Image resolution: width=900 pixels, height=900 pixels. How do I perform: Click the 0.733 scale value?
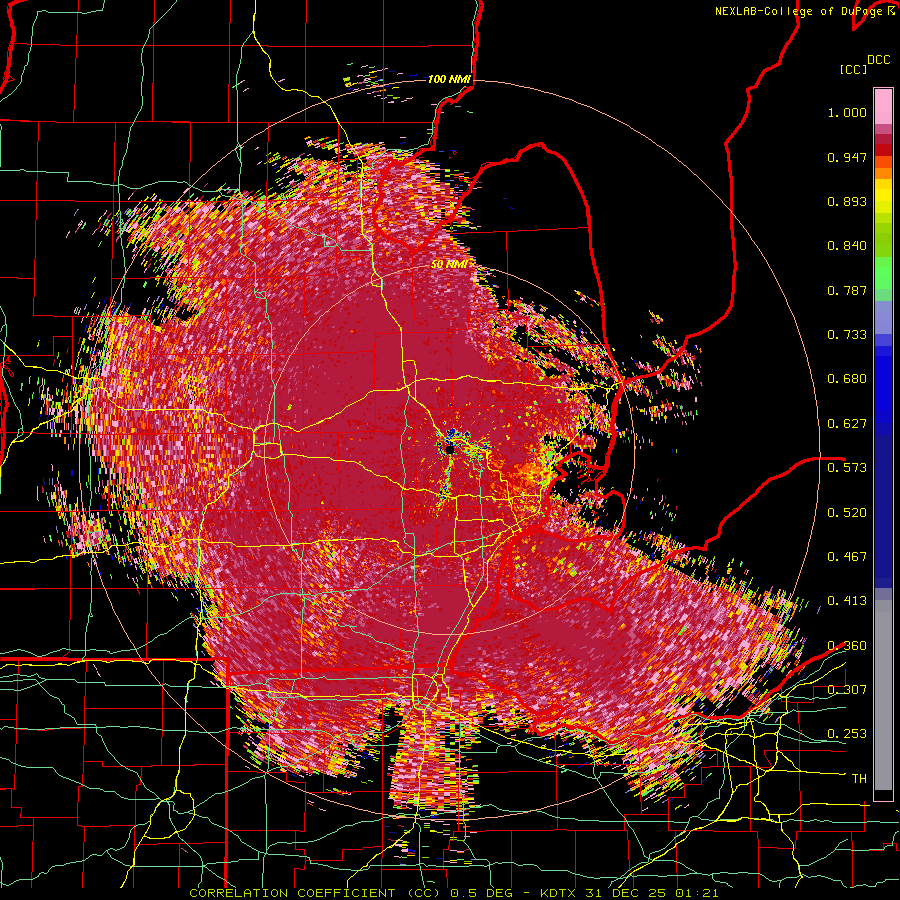[847, 335]
